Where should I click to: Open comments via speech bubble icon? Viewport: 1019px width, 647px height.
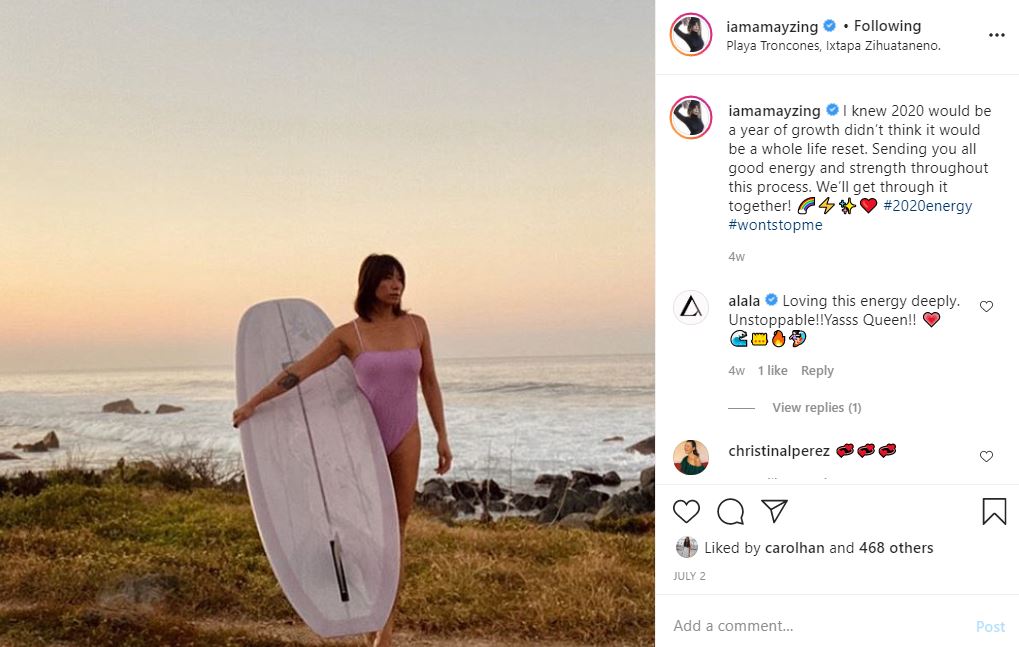[731, 512]
